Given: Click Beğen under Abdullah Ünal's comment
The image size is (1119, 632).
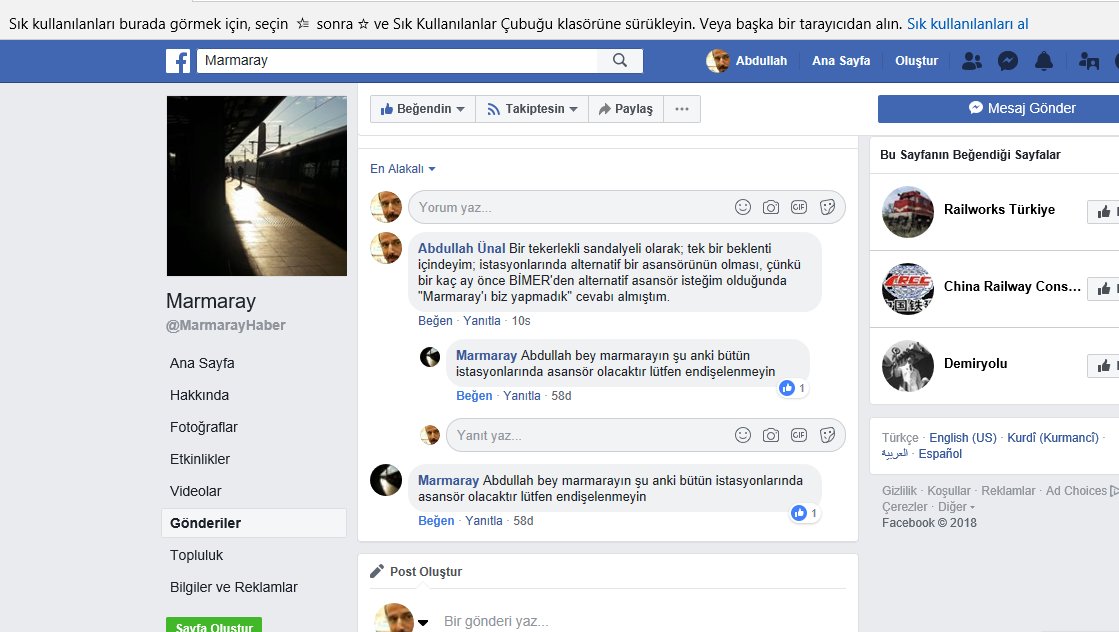Looking at the screenshot, I should tap(435, 321).
